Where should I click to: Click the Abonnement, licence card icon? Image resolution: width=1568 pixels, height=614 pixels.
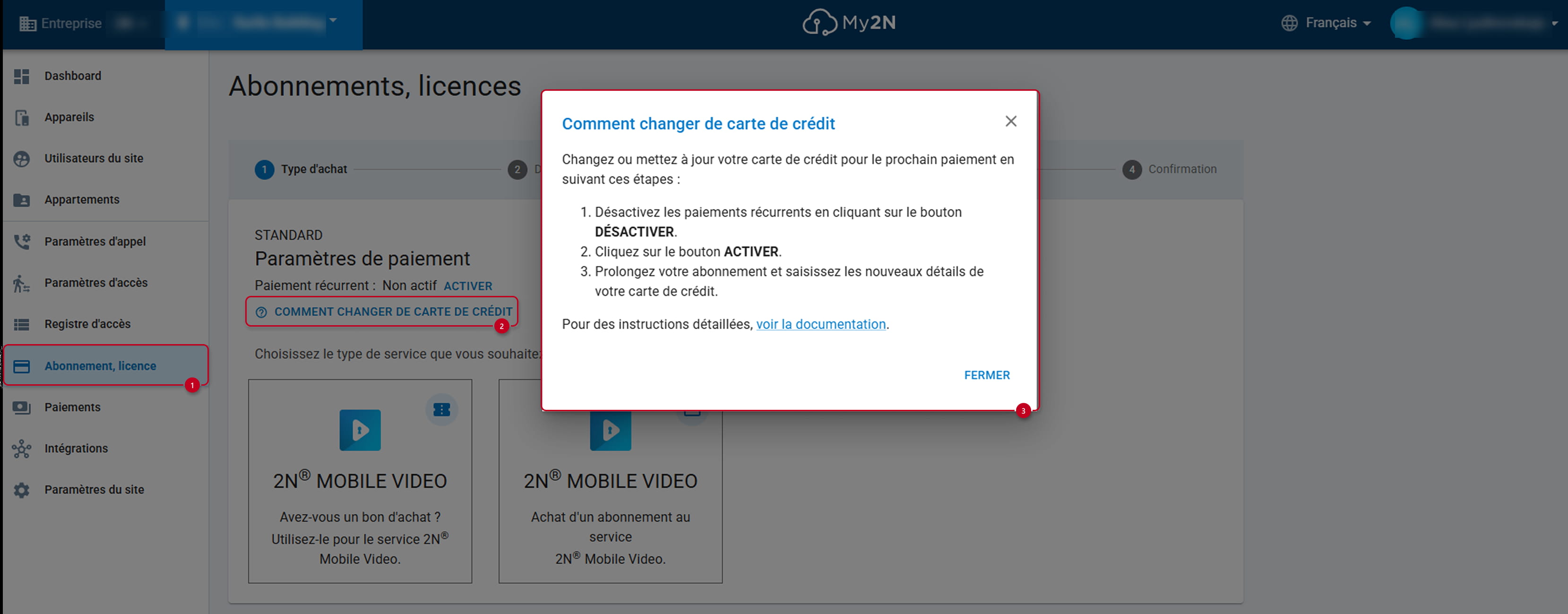pos(22,366)
